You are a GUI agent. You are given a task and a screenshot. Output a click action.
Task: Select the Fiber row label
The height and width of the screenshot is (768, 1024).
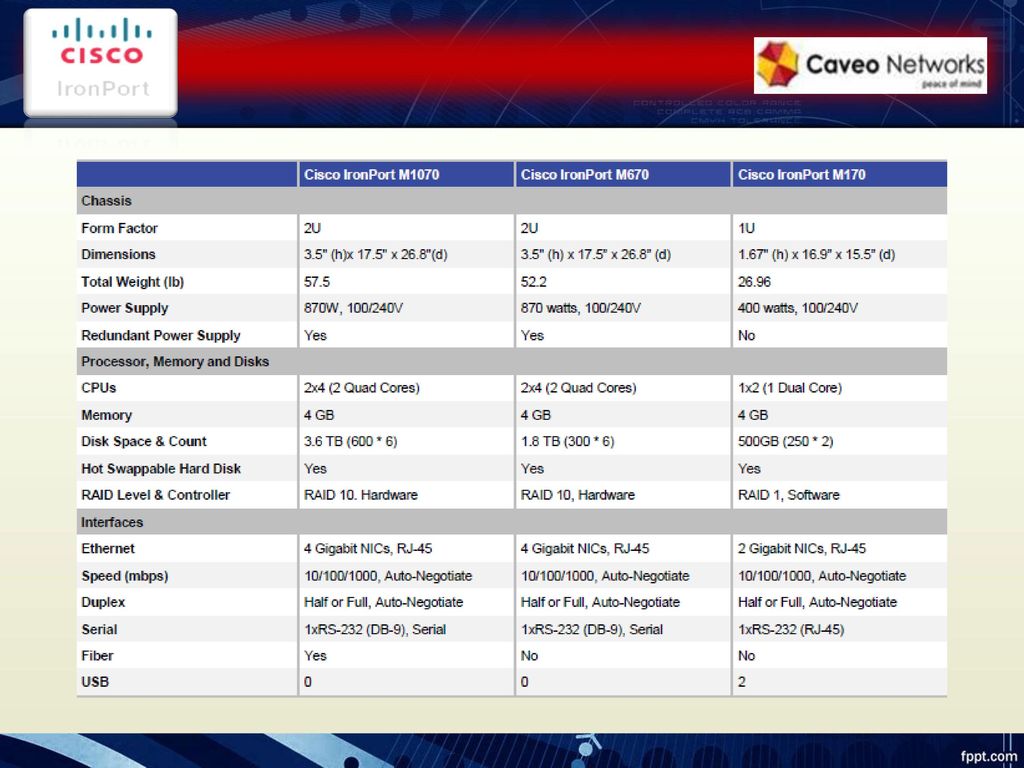(x=97, y=656)
